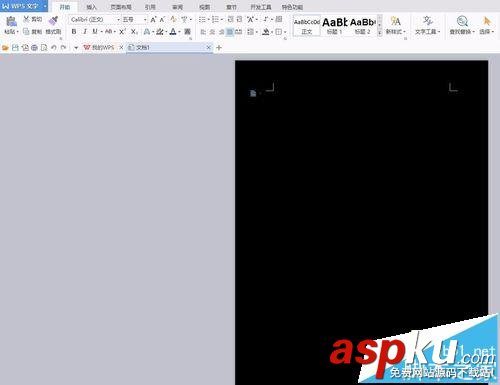Viewport: 500px width, 385px height.
Task: Expand the styles gallery
Action: 379,33
